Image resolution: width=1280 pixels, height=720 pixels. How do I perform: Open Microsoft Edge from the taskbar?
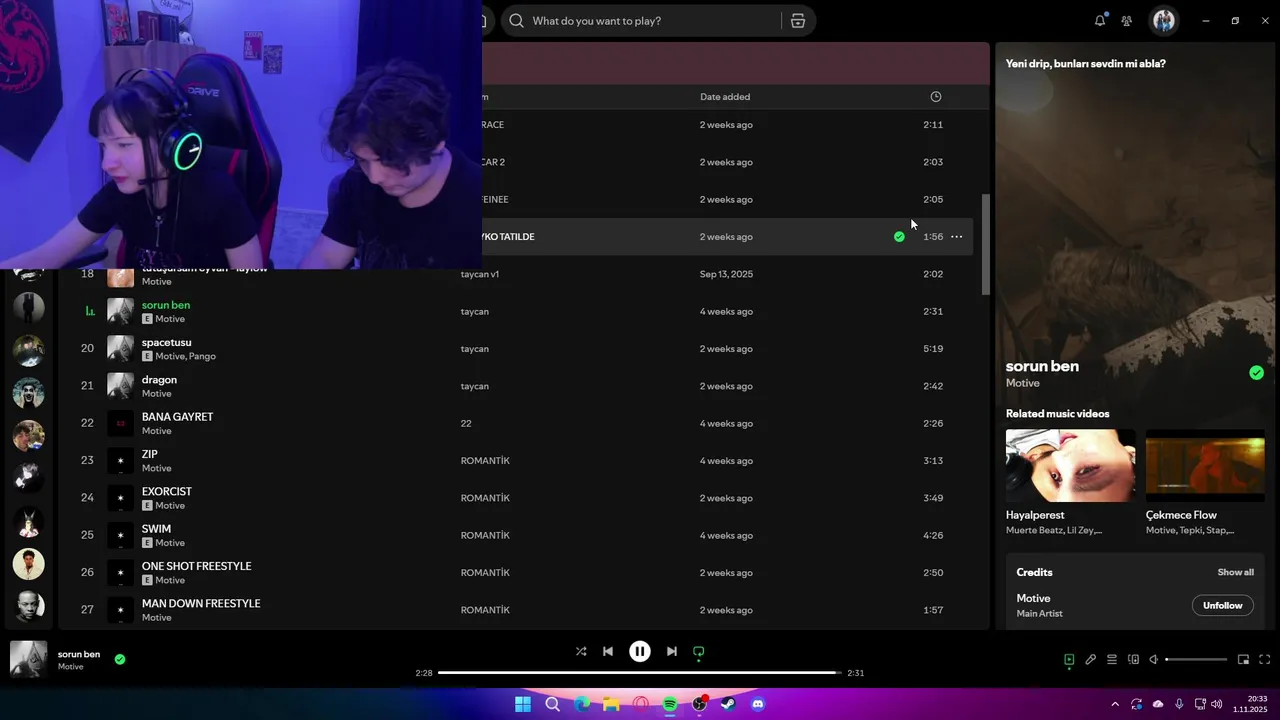(582, 704)
